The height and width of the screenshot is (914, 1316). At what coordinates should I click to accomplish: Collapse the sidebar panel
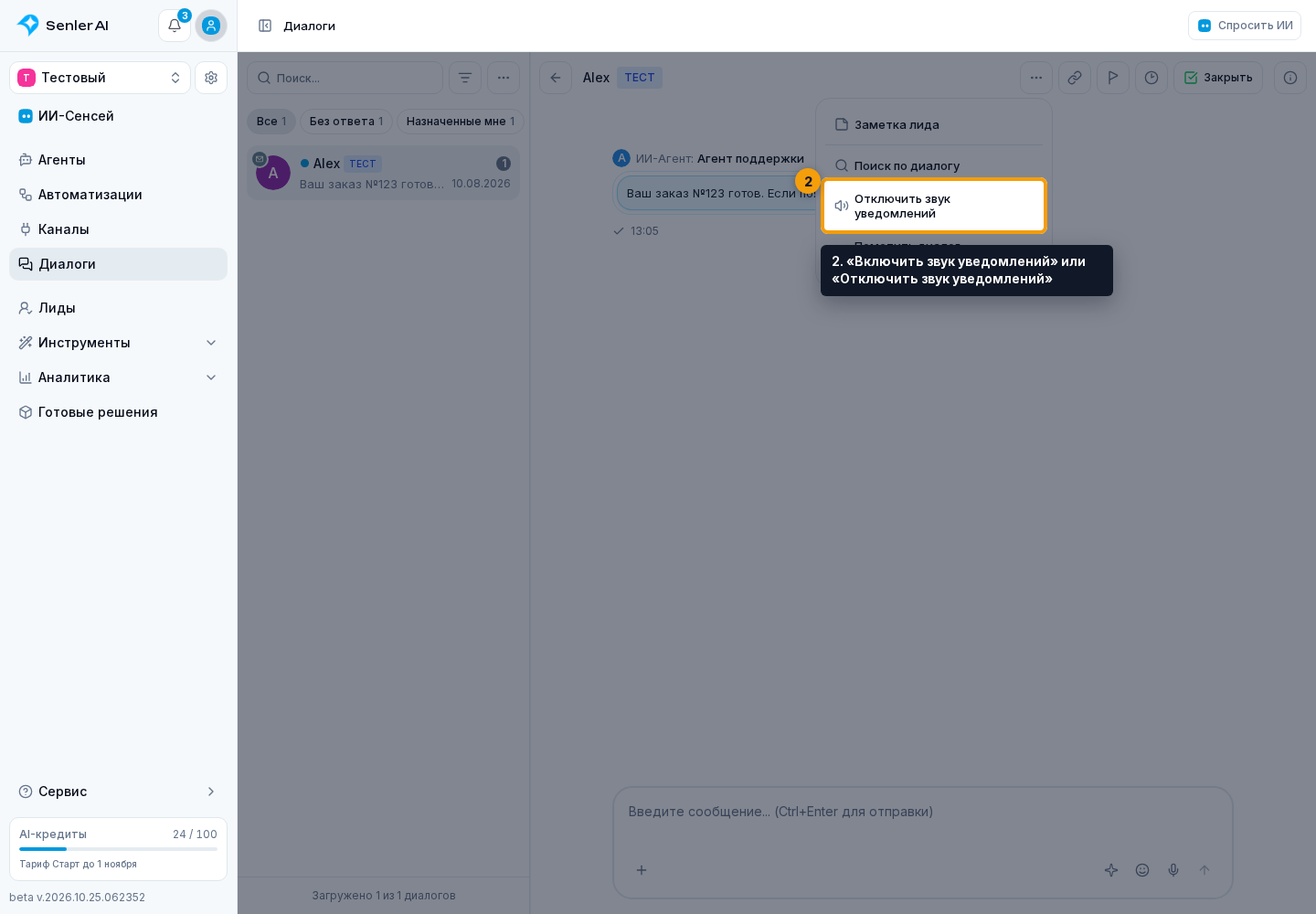tap(265, 26)
